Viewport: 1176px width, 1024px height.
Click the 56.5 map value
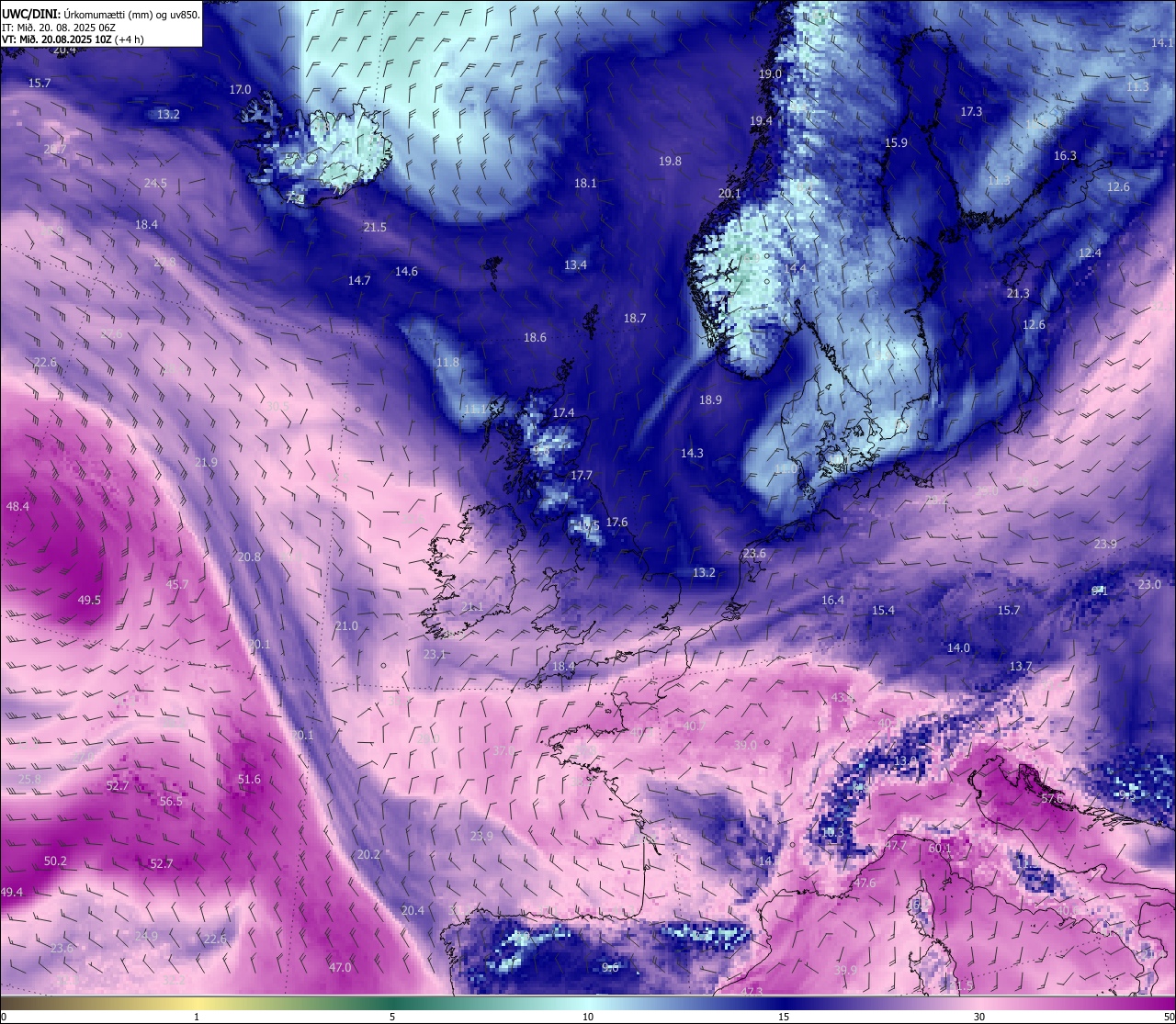click(x=171, y=802)
